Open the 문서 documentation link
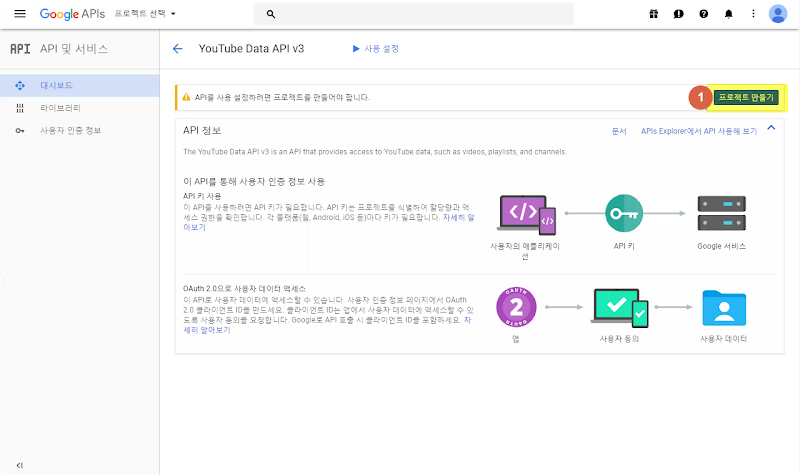 (619, 132)
